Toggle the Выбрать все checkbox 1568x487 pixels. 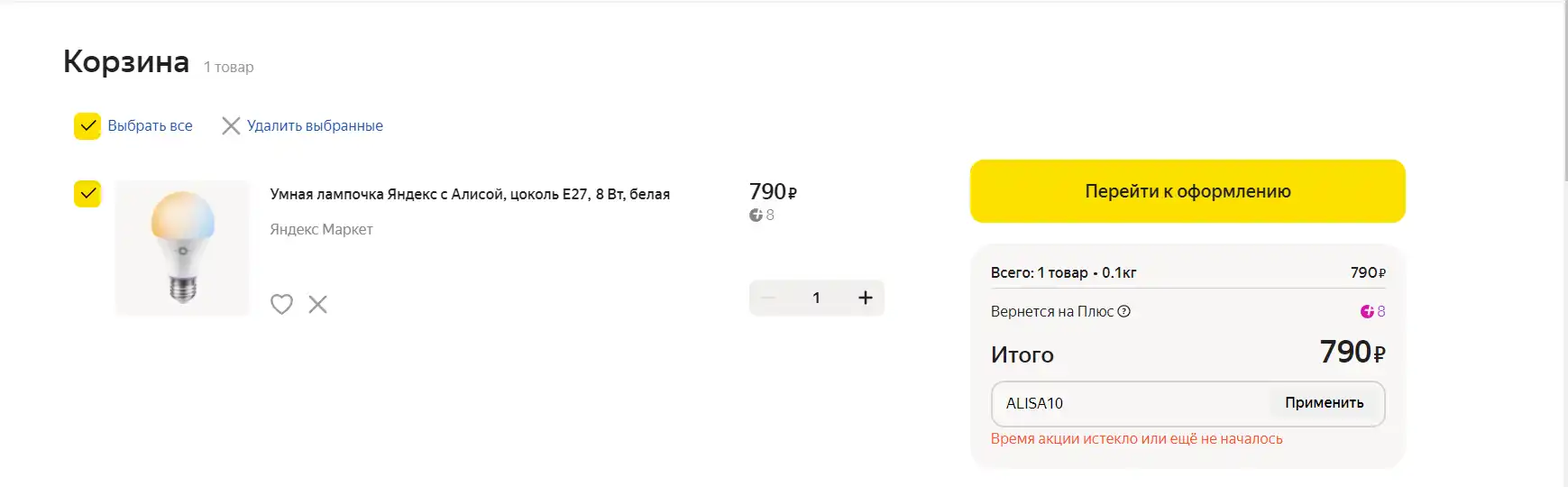click(x=87, y=125)
